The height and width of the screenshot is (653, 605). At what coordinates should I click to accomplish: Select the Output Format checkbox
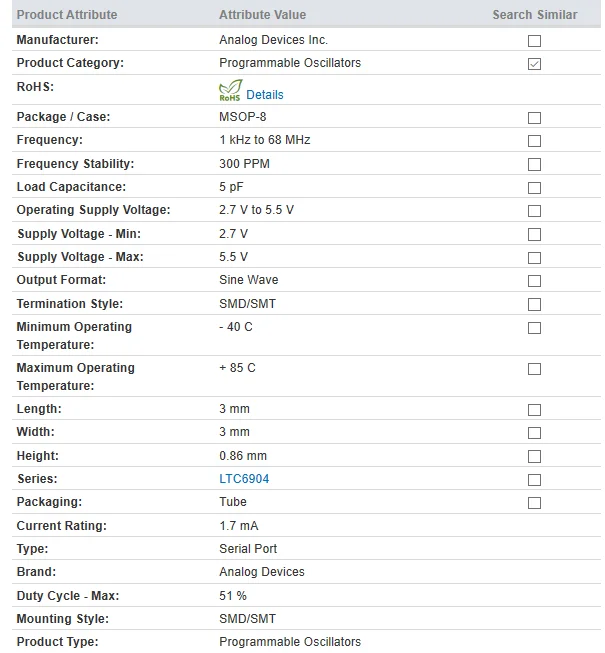coord(534,281)
